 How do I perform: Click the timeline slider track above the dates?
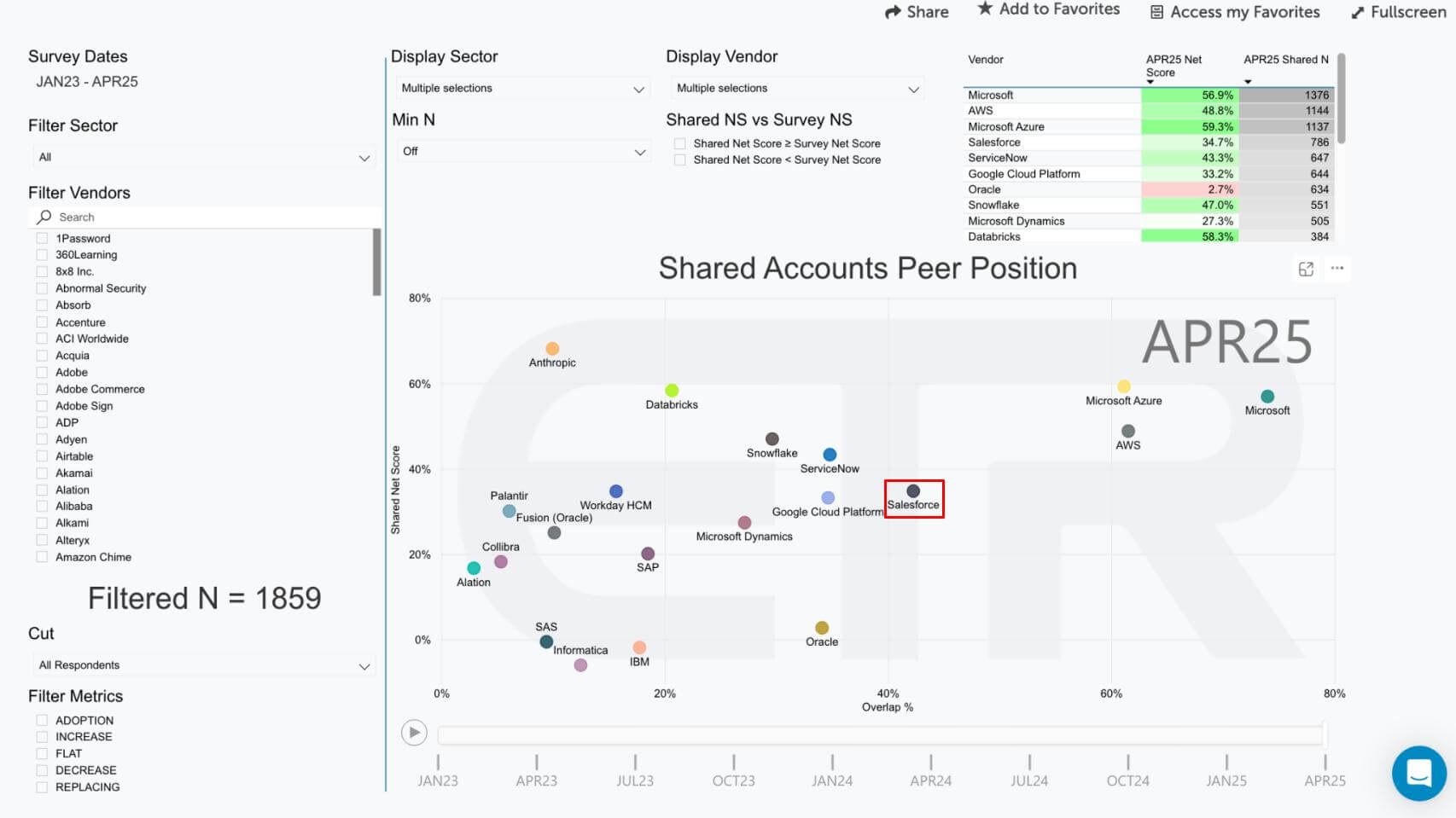(879, 734)
